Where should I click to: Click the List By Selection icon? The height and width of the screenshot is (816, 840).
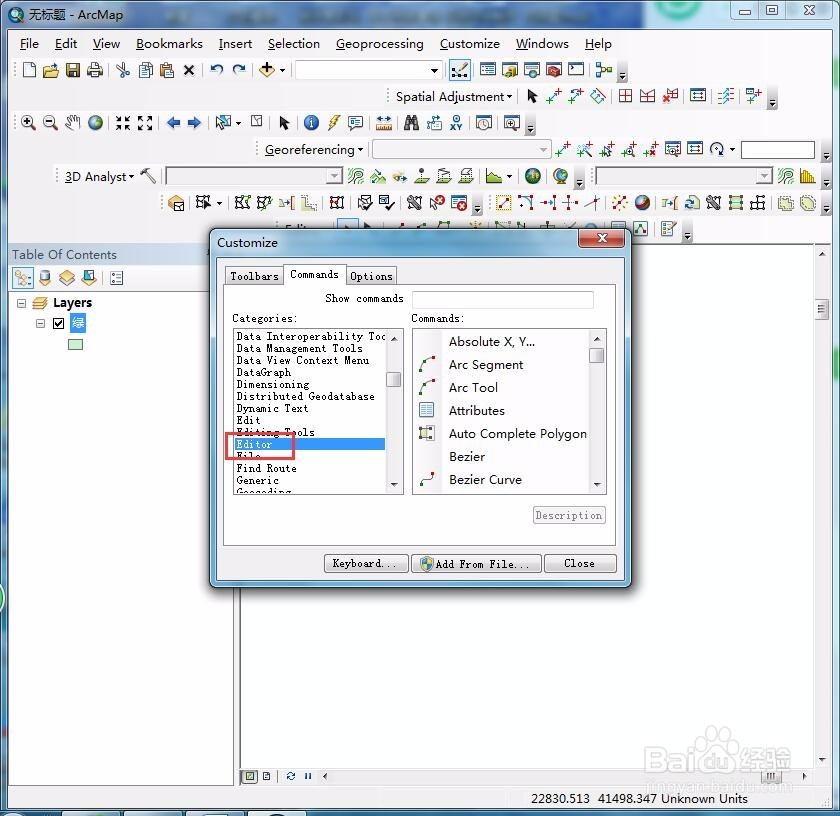(89, 278)
